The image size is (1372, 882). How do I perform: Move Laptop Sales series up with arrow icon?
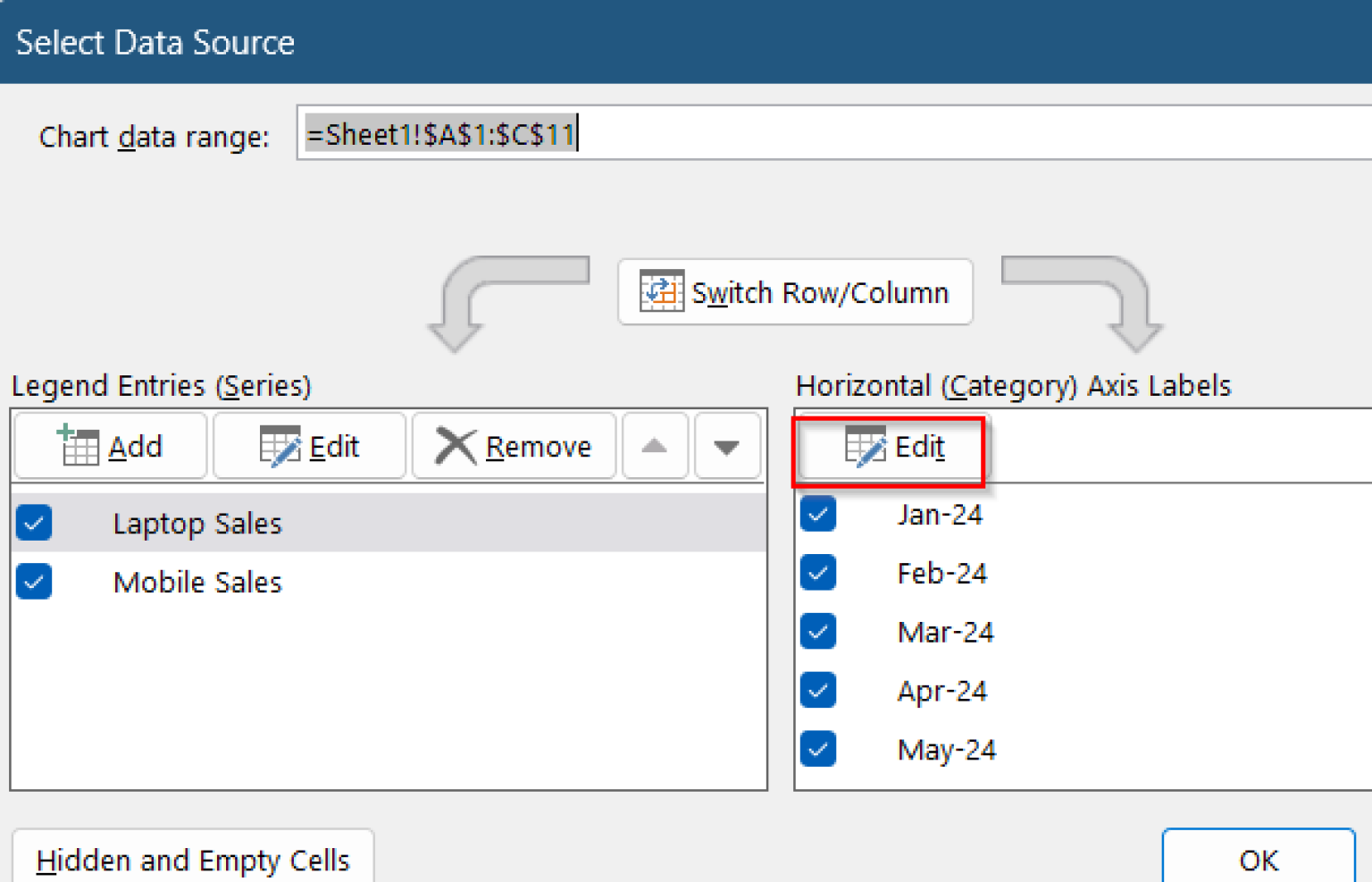click(x=655, y=446)
